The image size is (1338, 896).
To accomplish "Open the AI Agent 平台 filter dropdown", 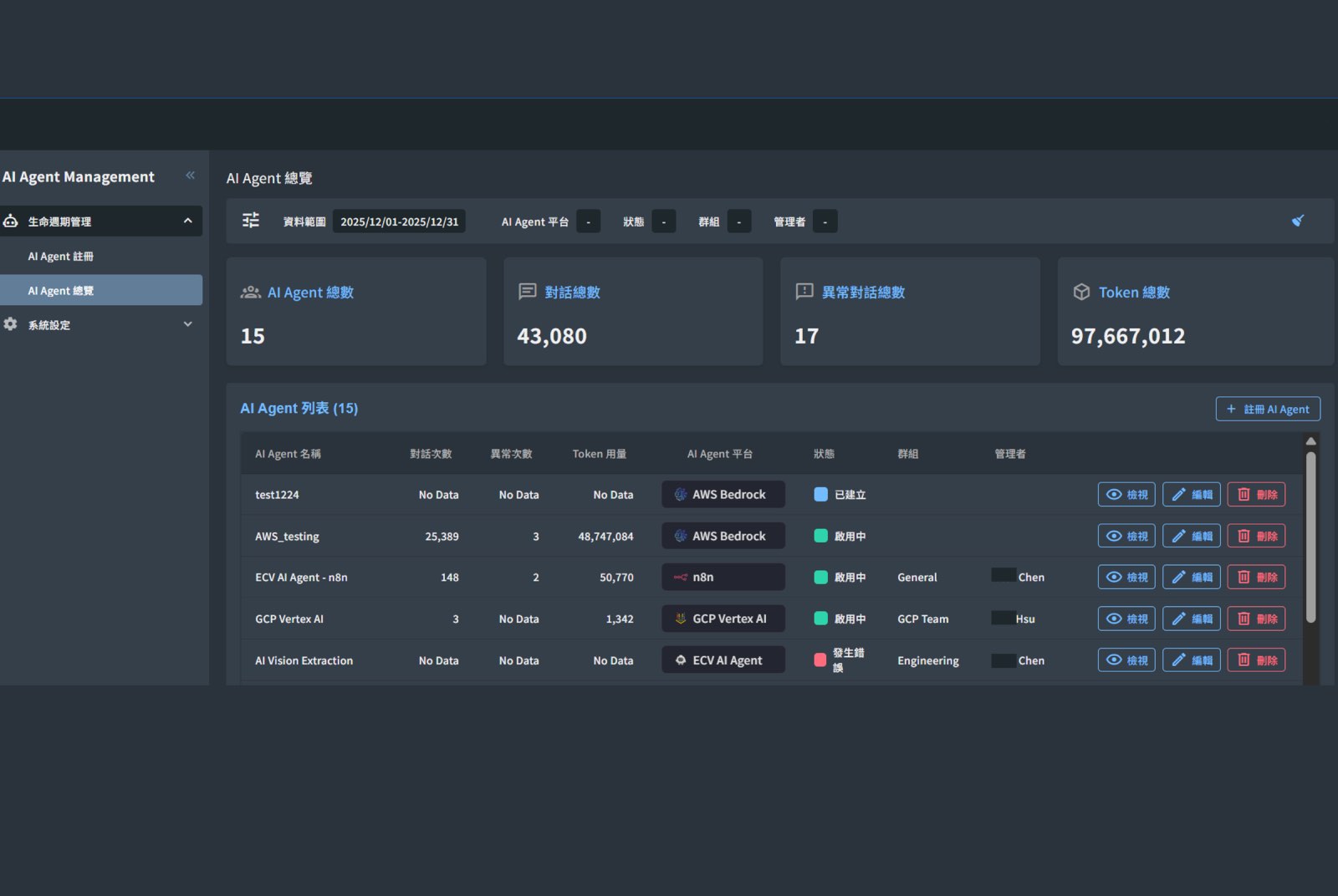I will 589,221.
